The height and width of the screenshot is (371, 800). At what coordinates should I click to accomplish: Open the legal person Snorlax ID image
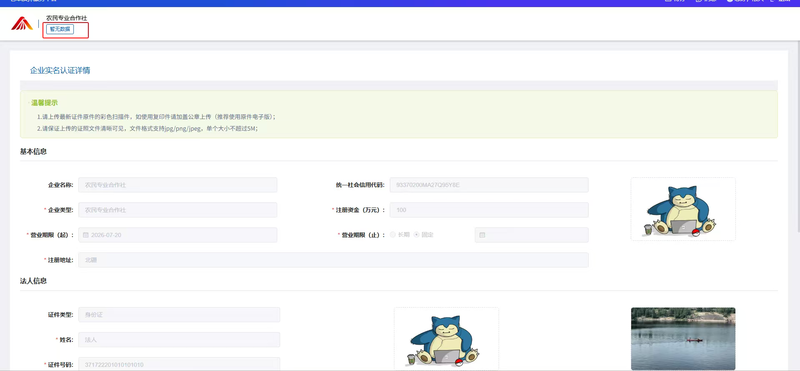[x=446, y=339]
